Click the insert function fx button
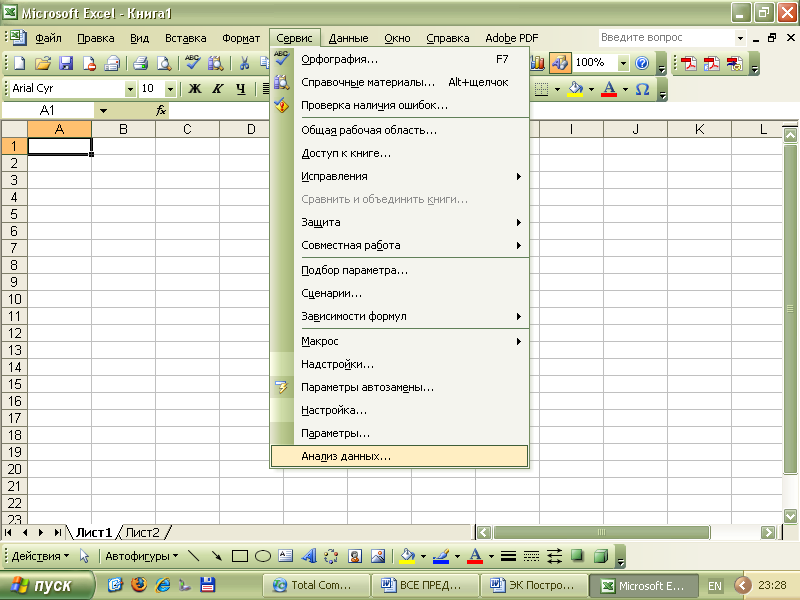This screenshot has height=600, width=800. pos(161,110)
